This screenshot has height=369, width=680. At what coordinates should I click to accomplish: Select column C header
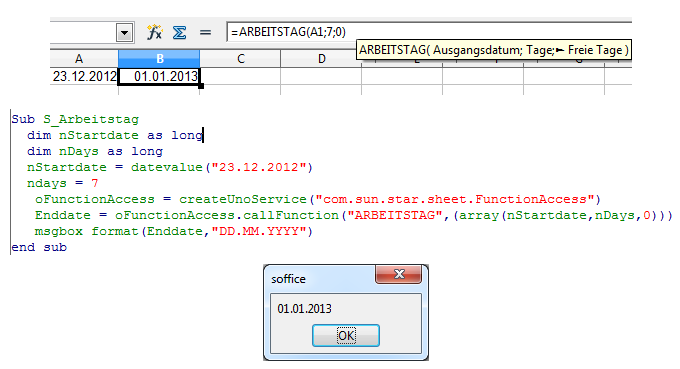241,59
